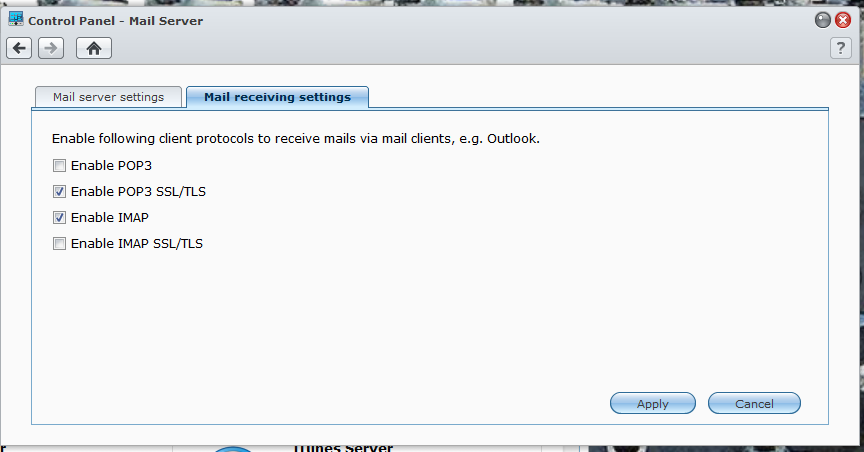Click the 'Enable POP3' label text
The height and width of the screenshot is (452, 864).
111,165
